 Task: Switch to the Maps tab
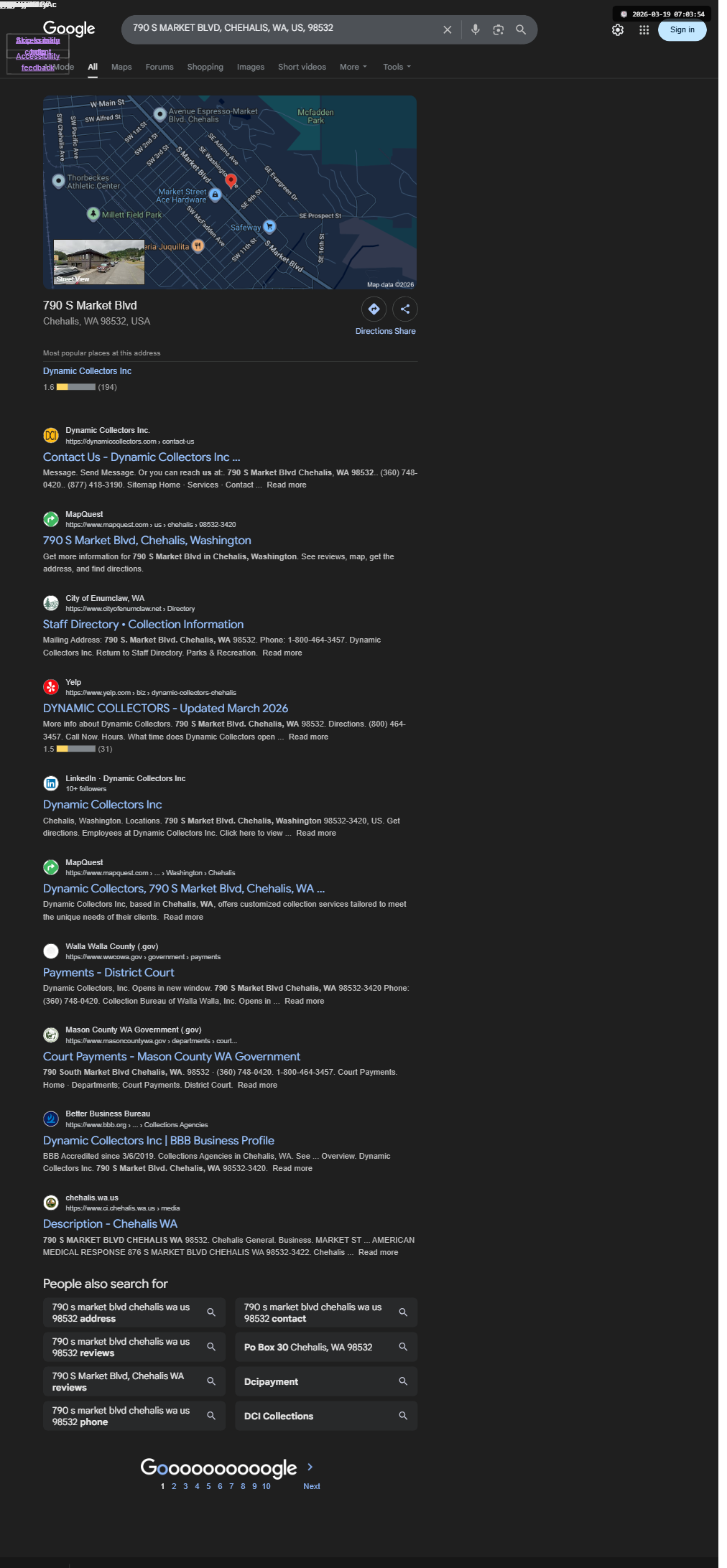tap(121, 67)
